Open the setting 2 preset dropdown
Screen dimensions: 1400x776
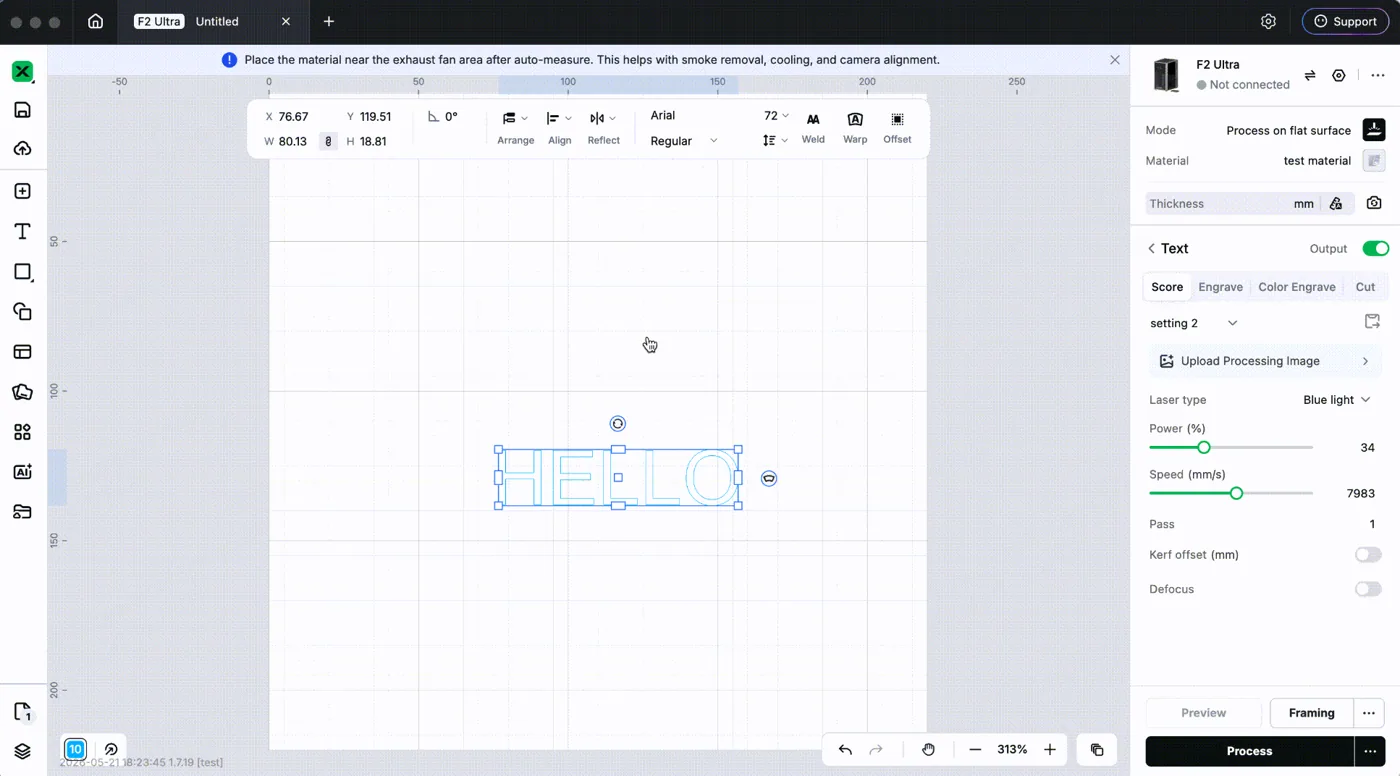point(1194,323)
